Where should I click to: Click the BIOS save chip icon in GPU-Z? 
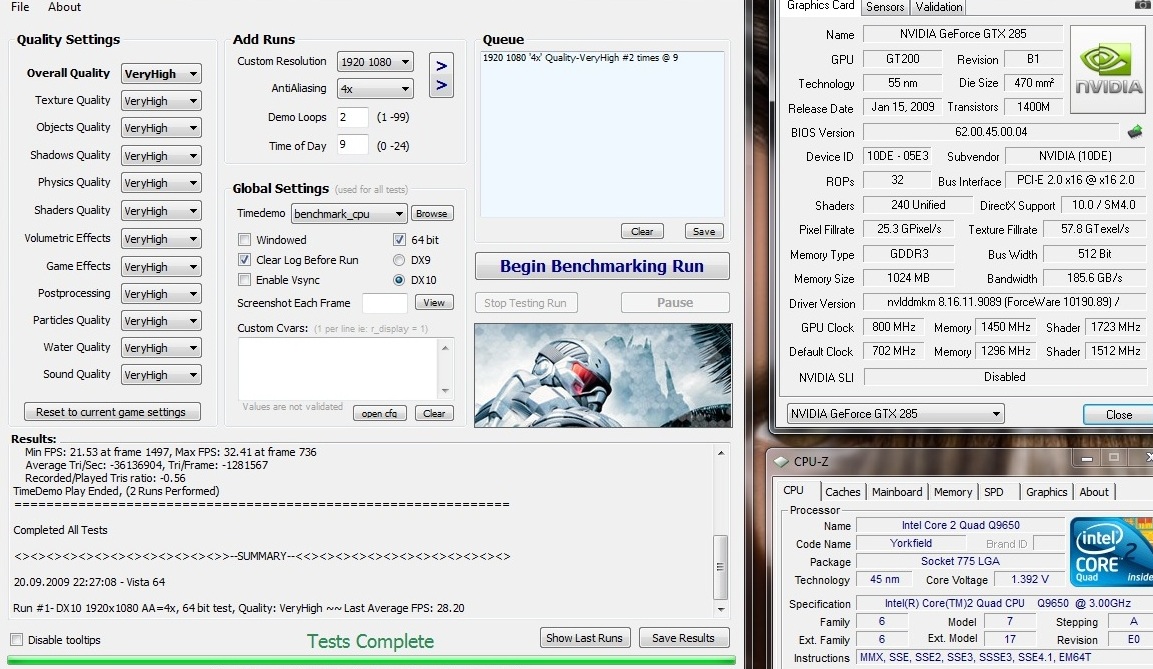[x=1135, y=132]
